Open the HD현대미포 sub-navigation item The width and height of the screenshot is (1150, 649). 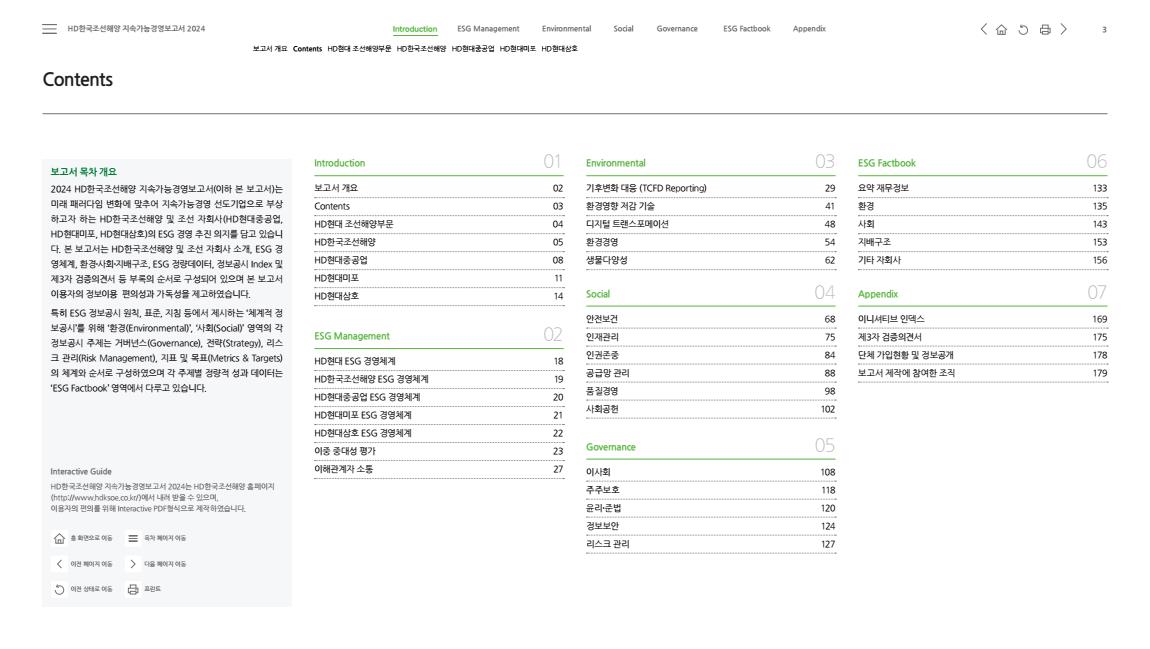click(517, 48)
